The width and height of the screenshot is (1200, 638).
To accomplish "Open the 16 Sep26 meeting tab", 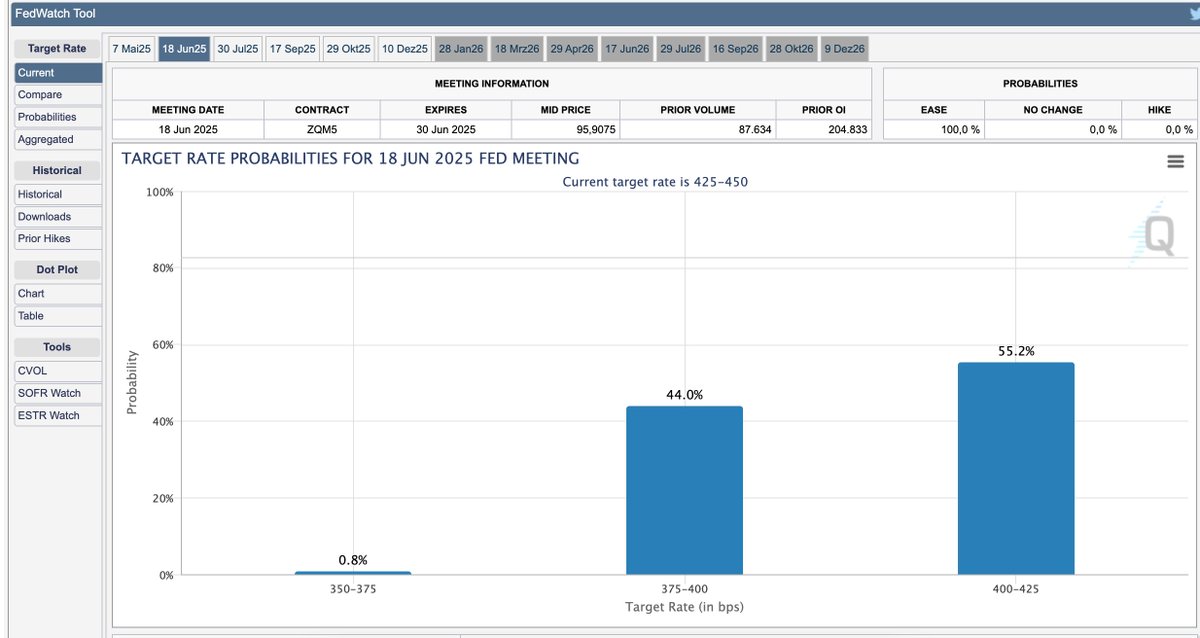I will 736,49.
